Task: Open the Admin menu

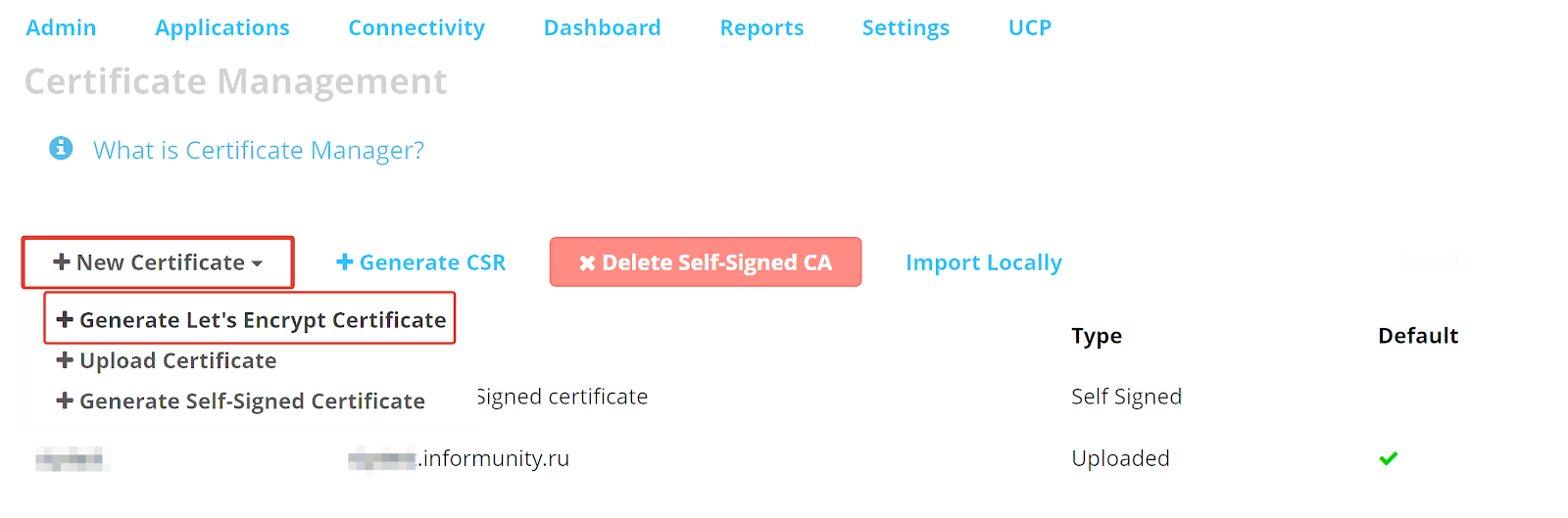Action: [61, 27]
